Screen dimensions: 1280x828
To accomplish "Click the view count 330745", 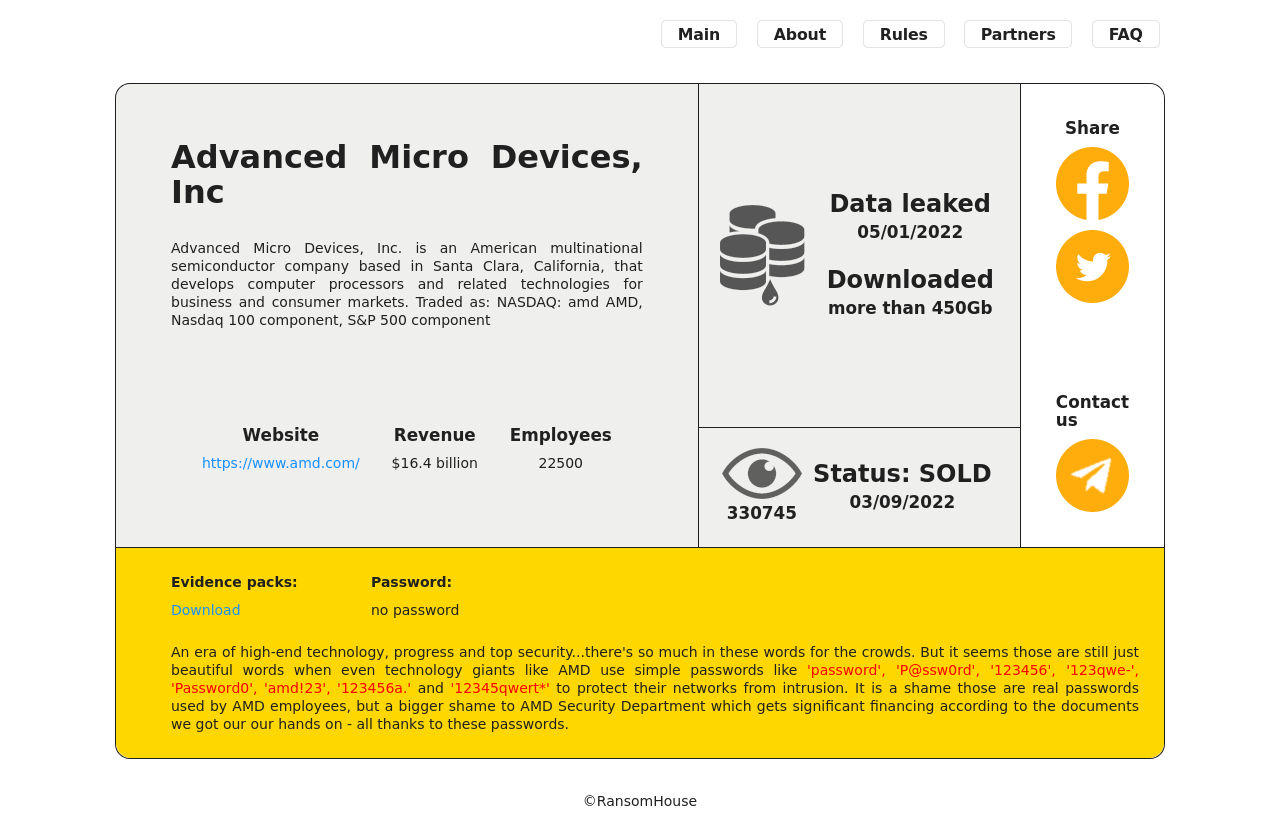I will (762, 513).
